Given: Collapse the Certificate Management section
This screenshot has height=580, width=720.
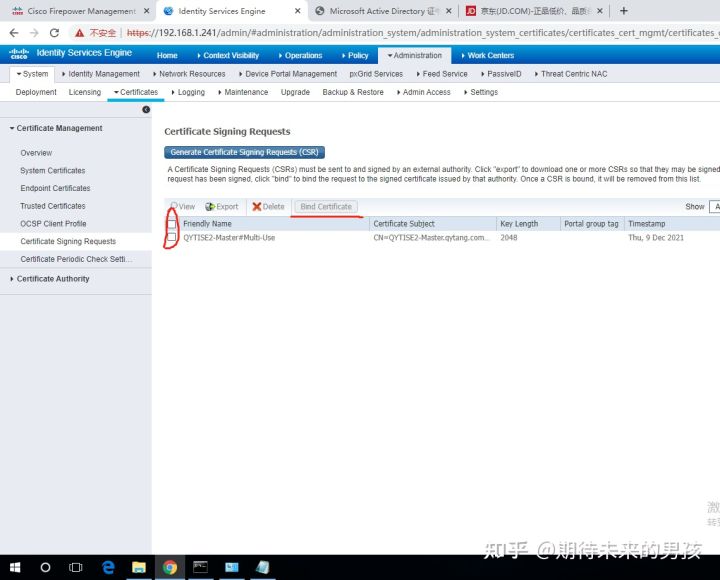Looking at the screenshot, I should [56, 128].
